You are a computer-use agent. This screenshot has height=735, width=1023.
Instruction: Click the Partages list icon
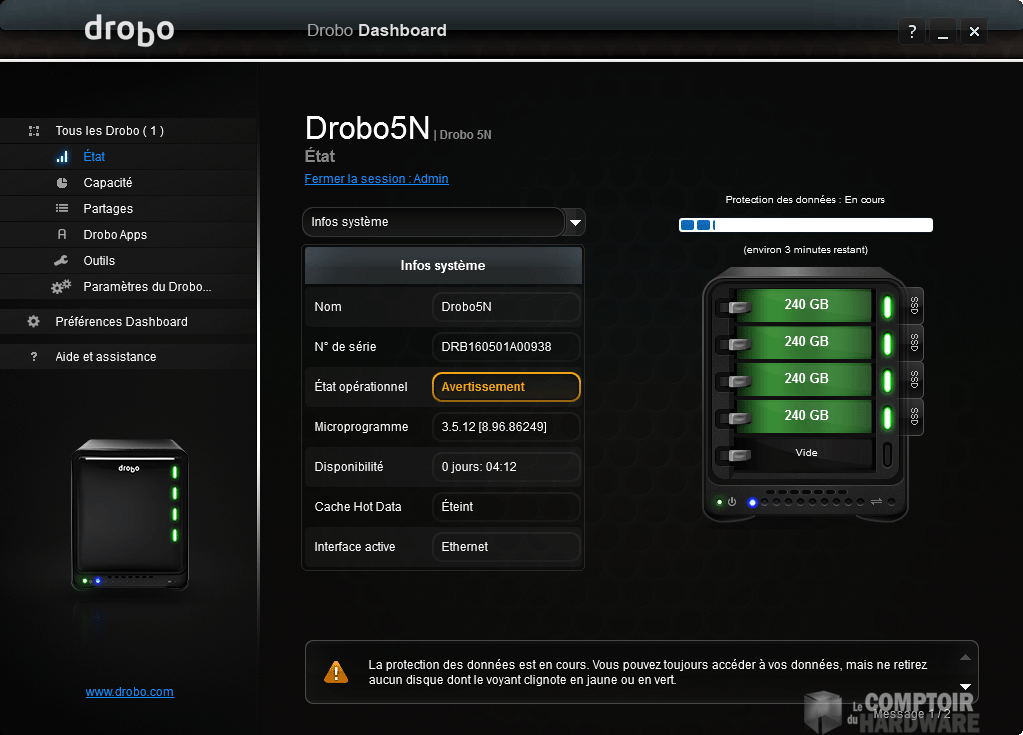click(62, 209)
